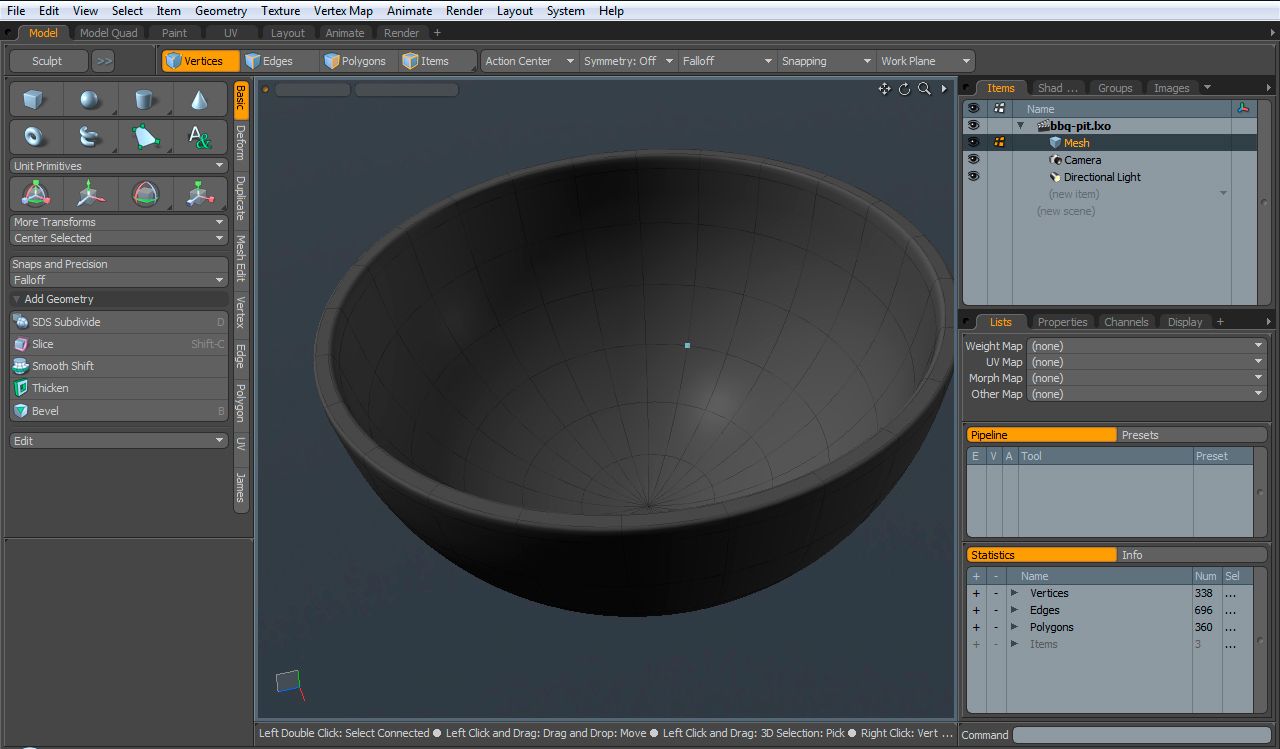Select the Sphere primitive tool
Viewport: 1280px width, 749px height.
point(90,99)
